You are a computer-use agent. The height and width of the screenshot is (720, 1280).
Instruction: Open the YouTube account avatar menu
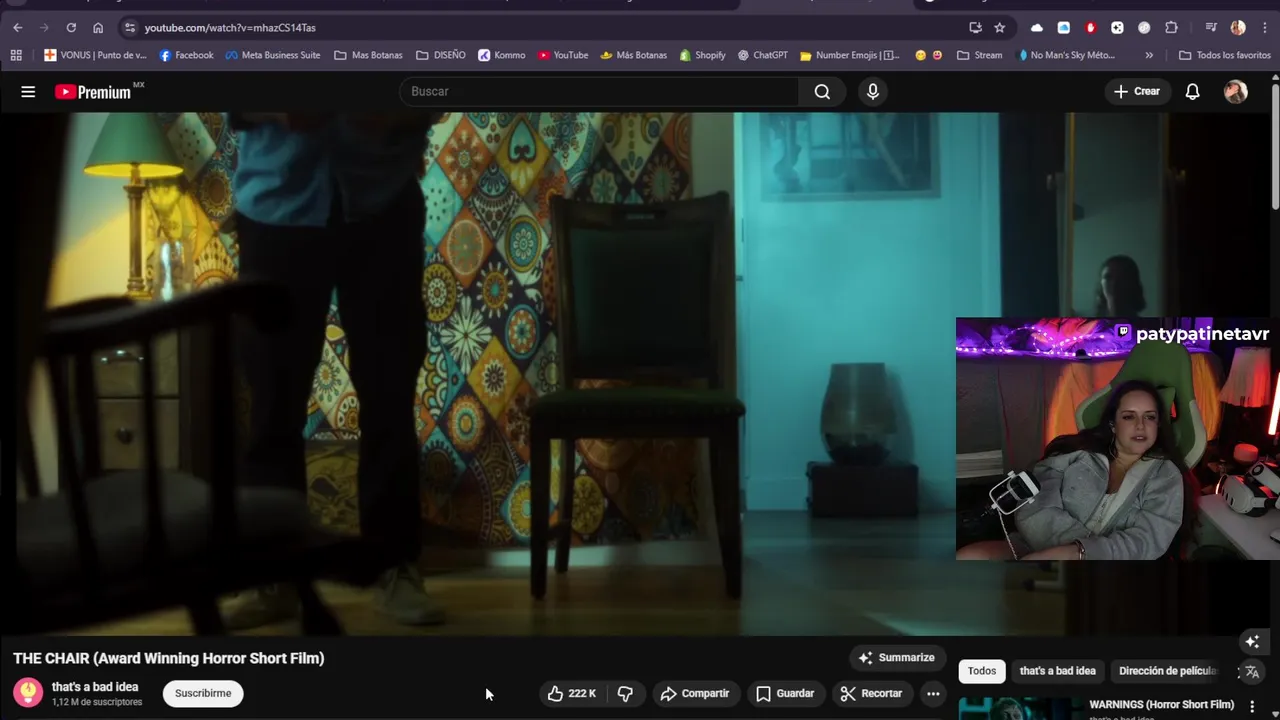tap(1236, 92)
